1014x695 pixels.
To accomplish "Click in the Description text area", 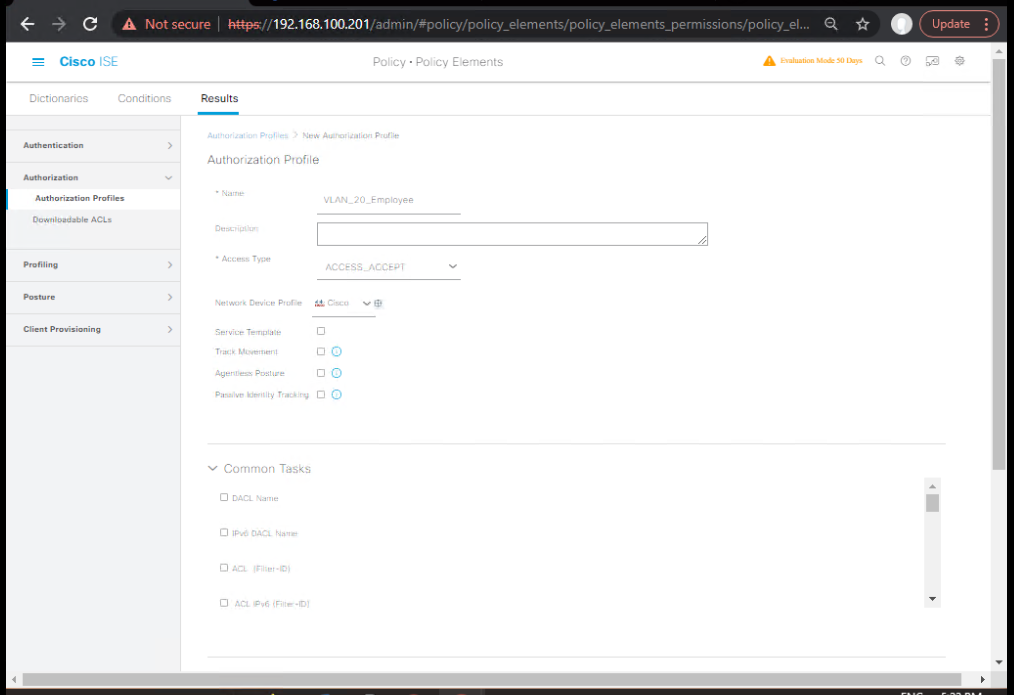I will [x=512, y=234].
